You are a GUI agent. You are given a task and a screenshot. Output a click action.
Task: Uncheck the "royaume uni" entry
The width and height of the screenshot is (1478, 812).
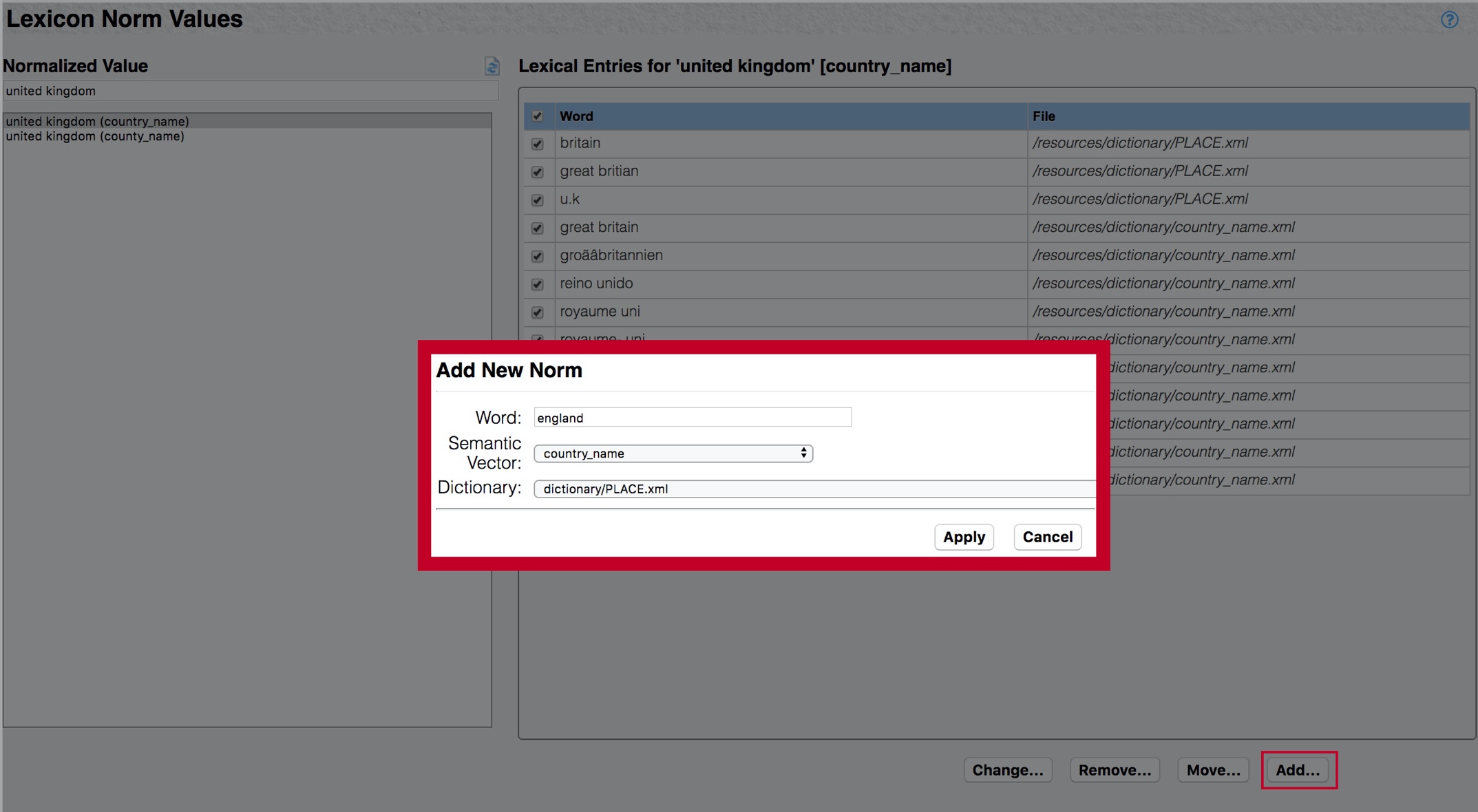pos(538,312)
